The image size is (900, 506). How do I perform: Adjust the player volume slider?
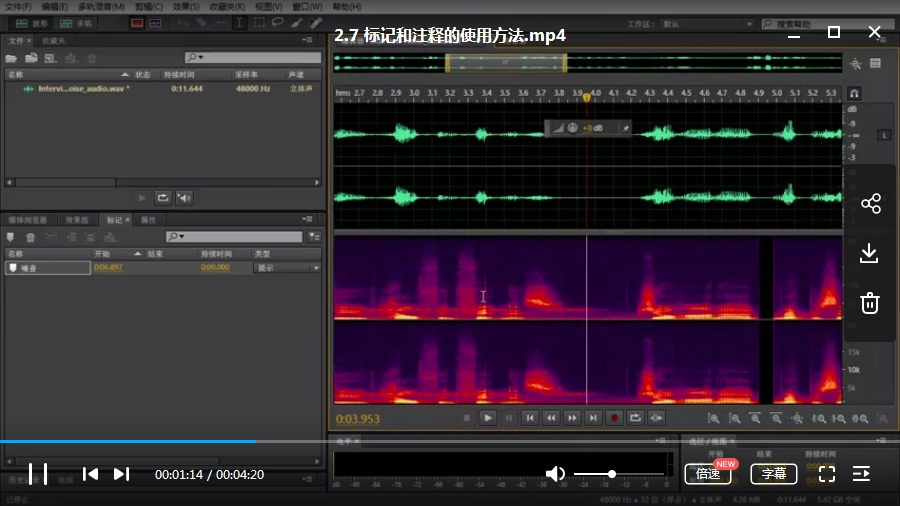(x=619, y=474)
